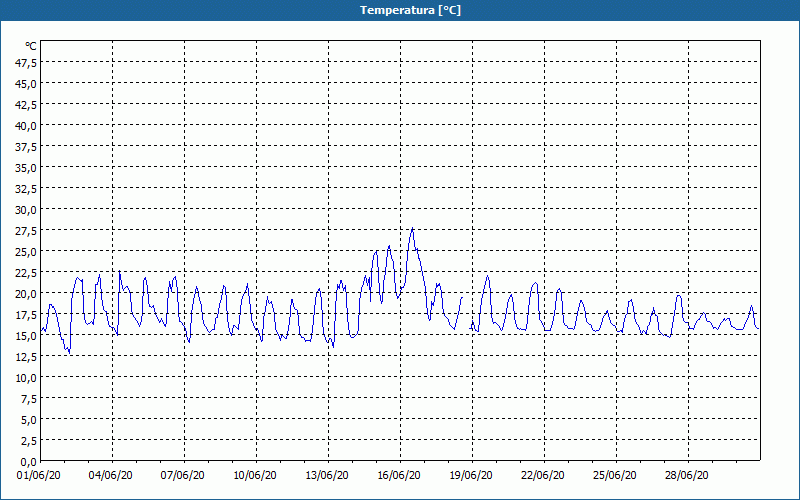The height and width of the screenshot is (500, 800).
Task: Select the 28/06/20 date label
Action: point(687,476)
